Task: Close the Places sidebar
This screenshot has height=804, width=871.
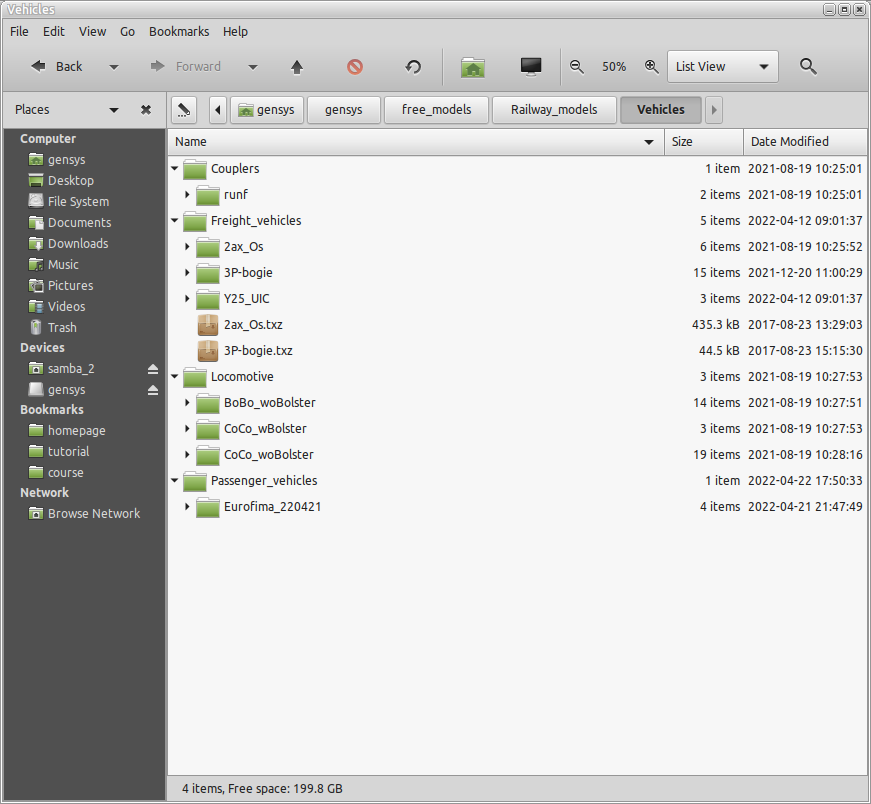Action: pos(146,110)
